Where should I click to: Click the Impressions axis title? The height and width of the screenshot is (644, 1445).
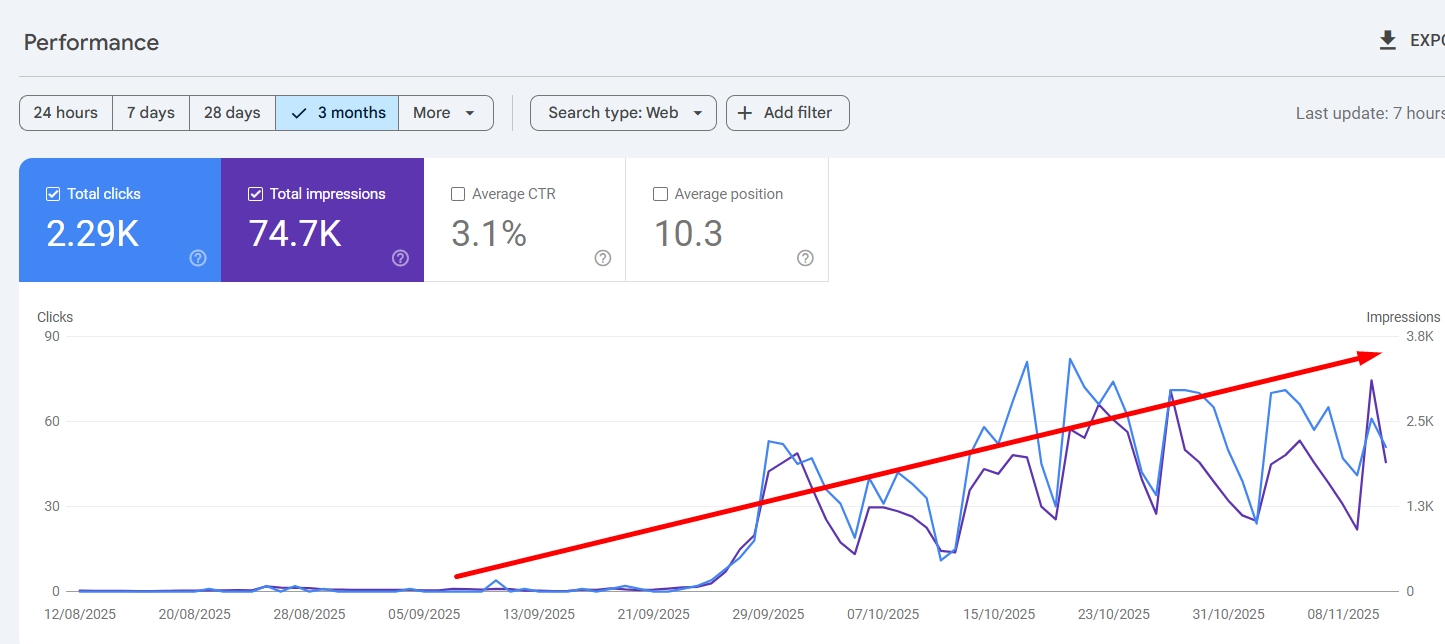[1403, 317]
